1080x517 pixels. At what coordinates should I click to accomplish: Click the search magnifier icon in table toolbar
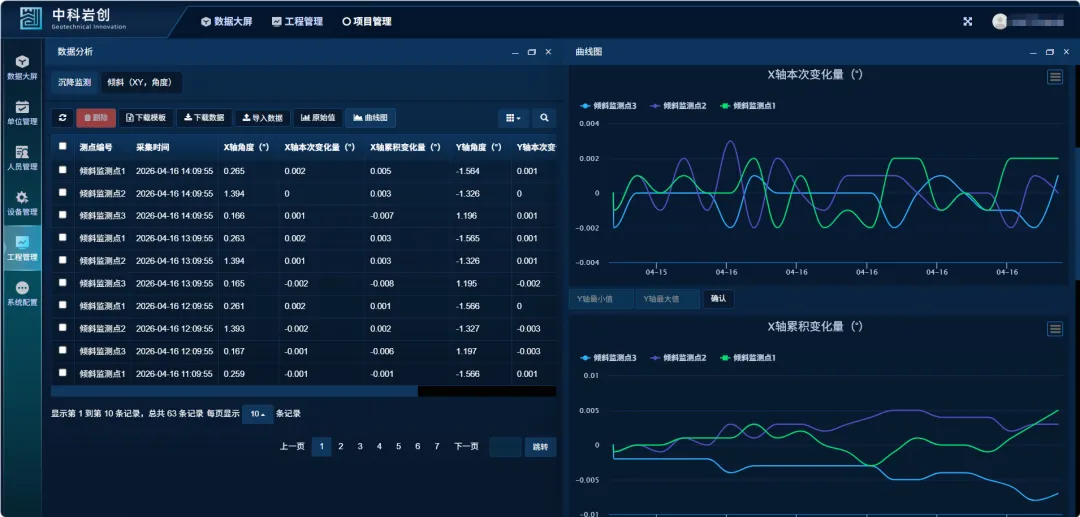544,118
